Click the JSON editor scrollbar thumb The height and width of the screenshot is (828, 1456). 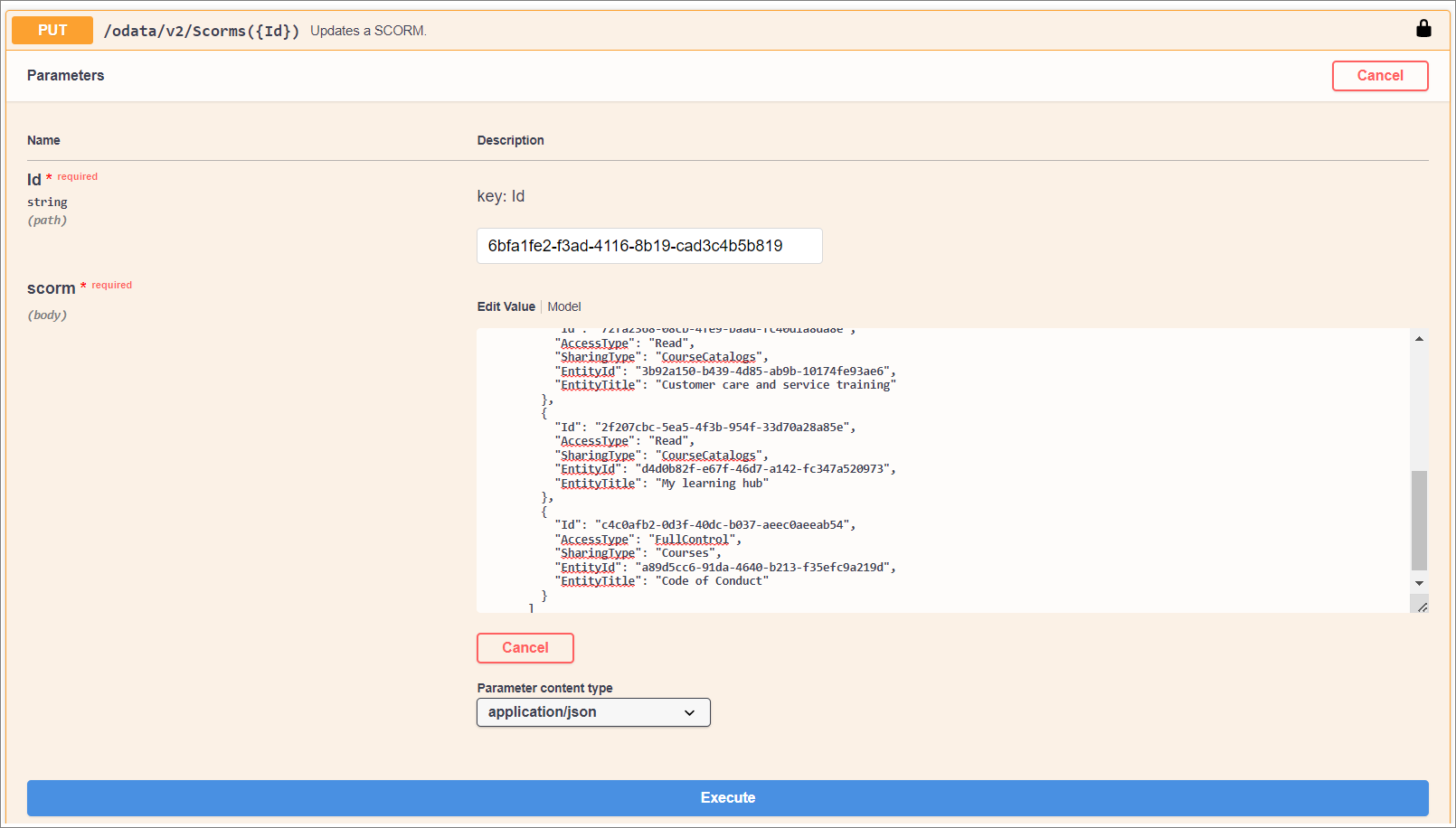tap(1419, 520)
